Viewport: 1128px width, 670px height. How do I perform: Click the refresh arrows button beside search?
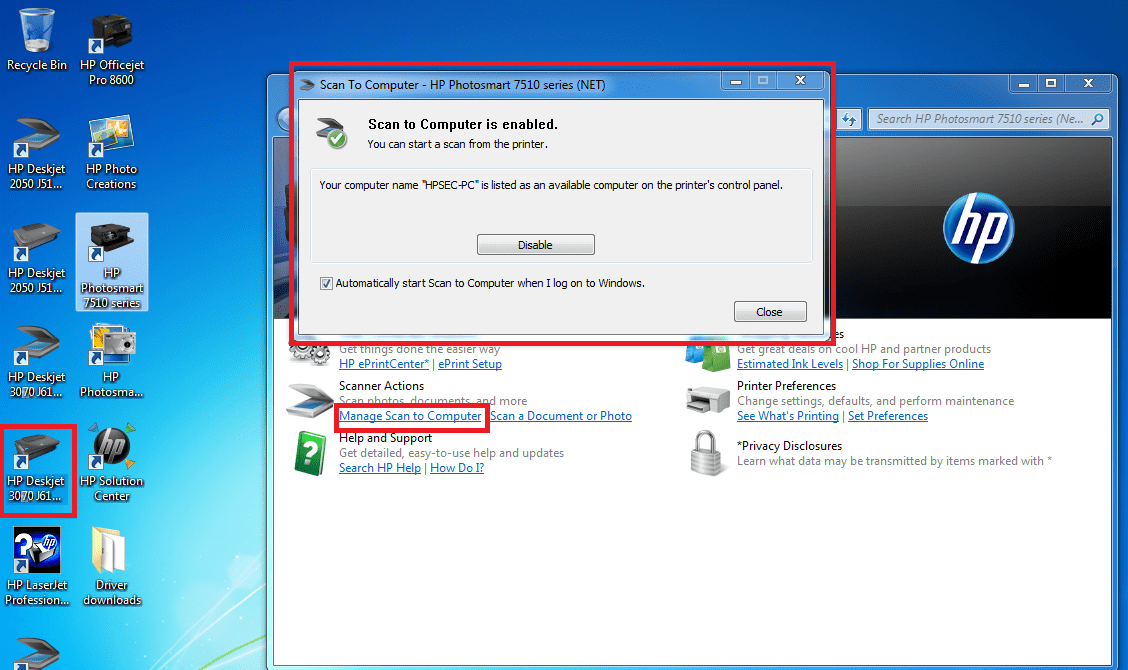coord(849,119)
